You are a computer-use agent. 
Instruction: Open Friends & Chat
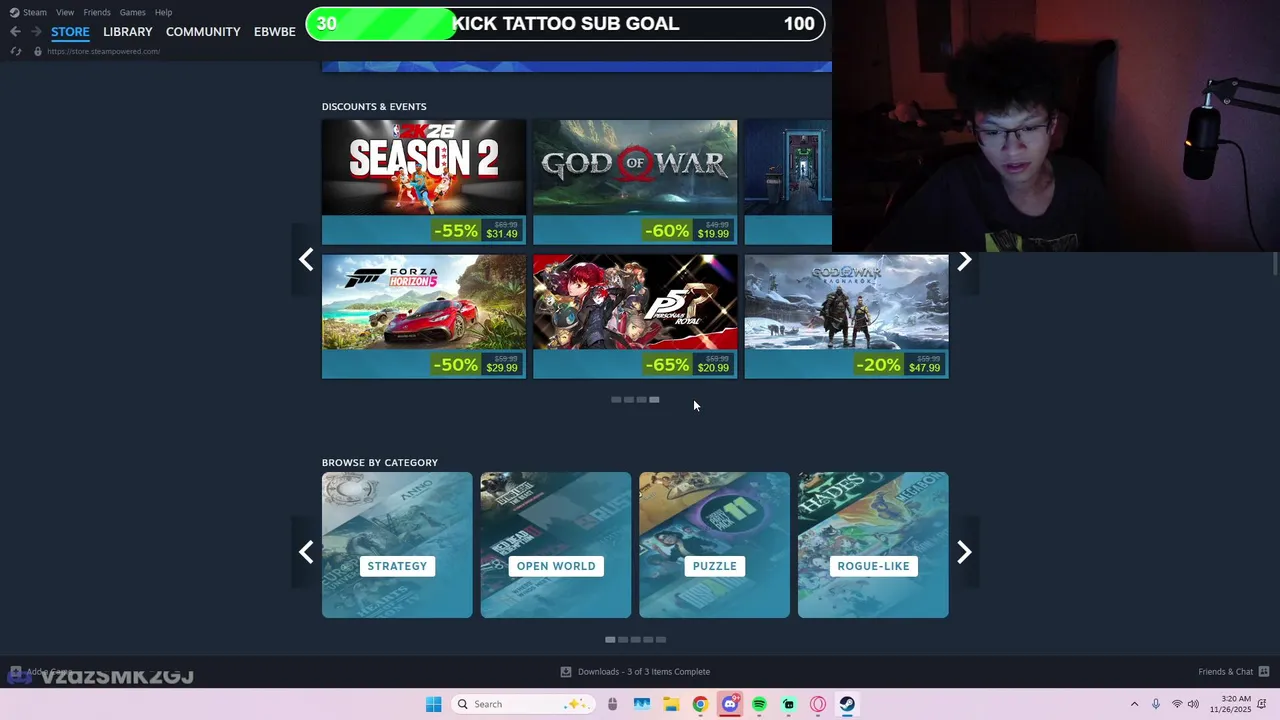[x=1226, y=672]
